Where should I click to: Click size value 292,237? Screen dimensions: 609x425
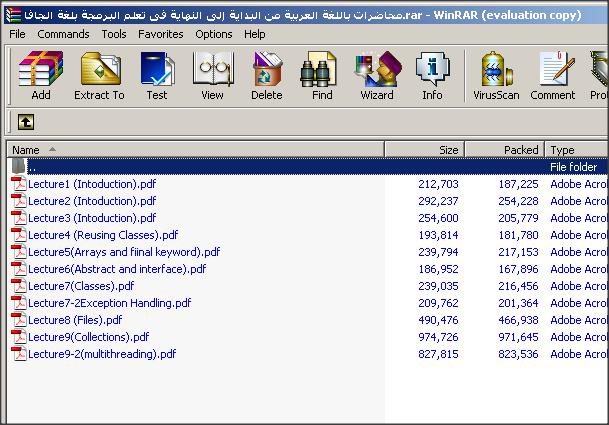pyautogui.click(x=438, y=201)
